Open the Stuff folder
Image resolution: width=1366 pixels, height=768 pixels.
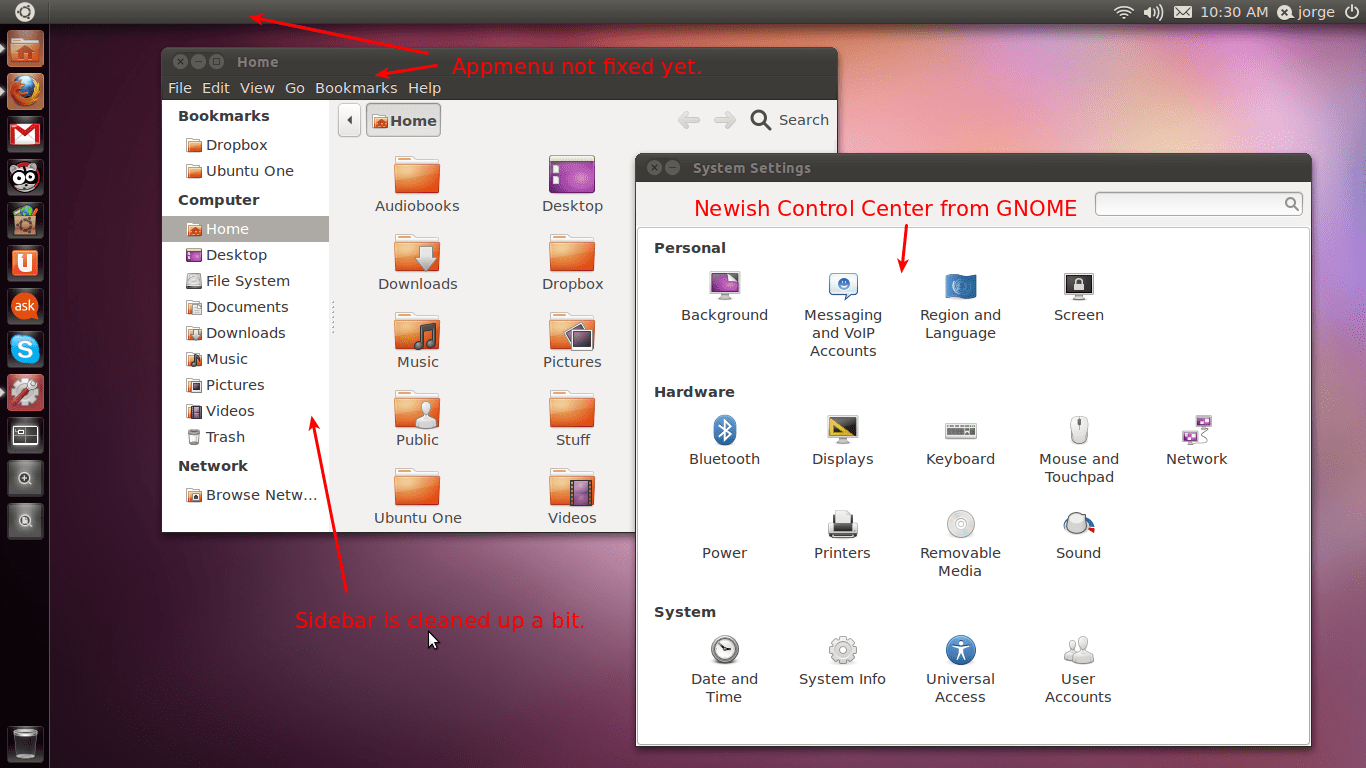(x=572, y=419)
